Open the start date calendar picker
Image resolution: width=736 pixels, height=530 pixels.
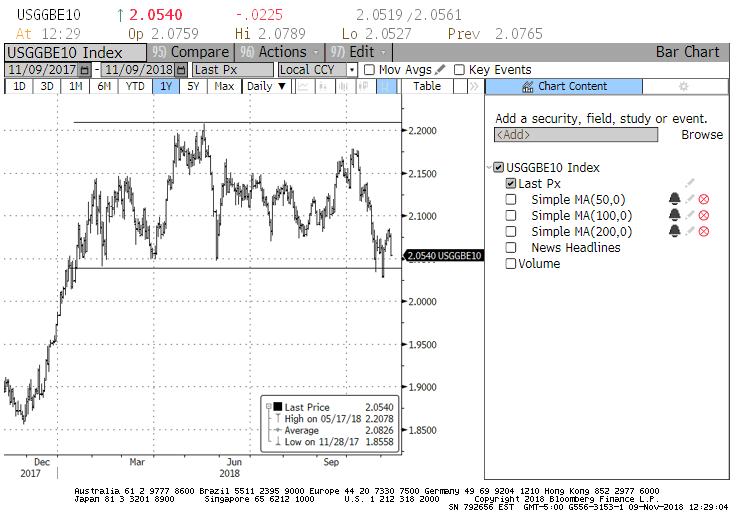84,70
